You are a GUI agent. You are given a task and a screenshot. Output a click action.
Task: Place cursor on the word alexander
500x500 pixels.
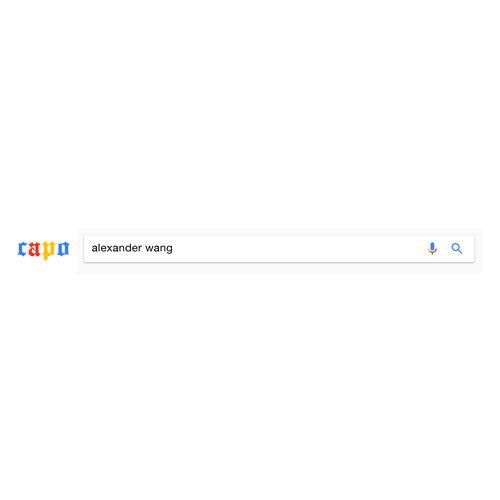pyautogui.click(x=117, y=248)
